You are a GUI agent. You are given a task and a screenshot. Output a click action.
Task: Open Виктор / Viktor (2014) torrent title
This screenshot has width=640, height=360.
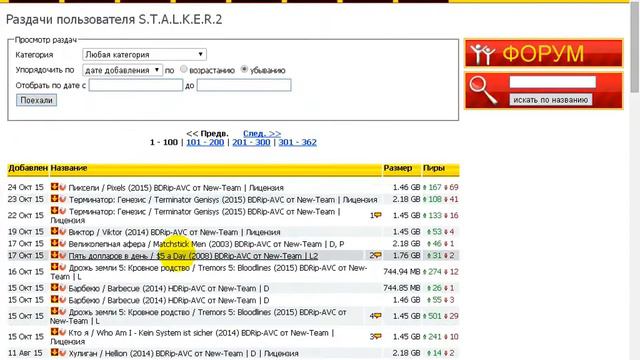[174, 232]
